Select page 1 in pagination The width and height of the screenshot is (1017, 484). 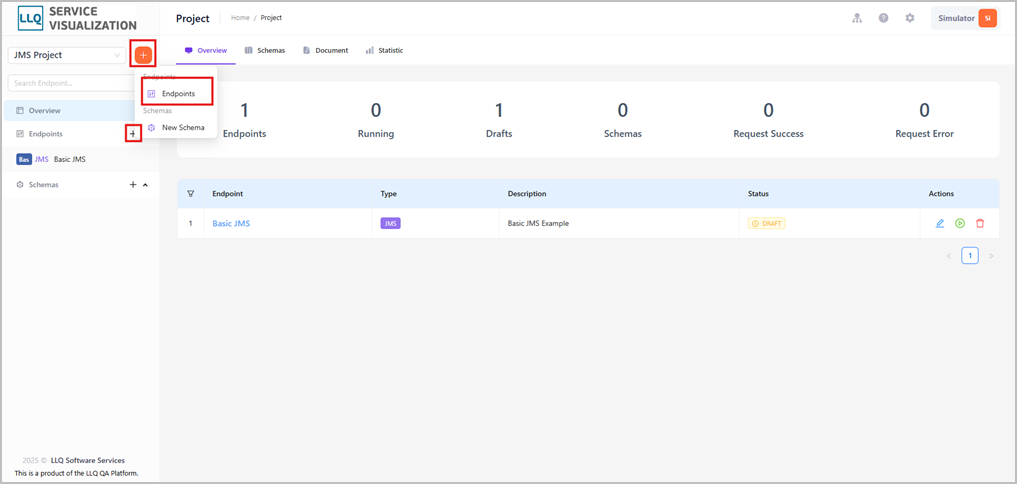970,256
